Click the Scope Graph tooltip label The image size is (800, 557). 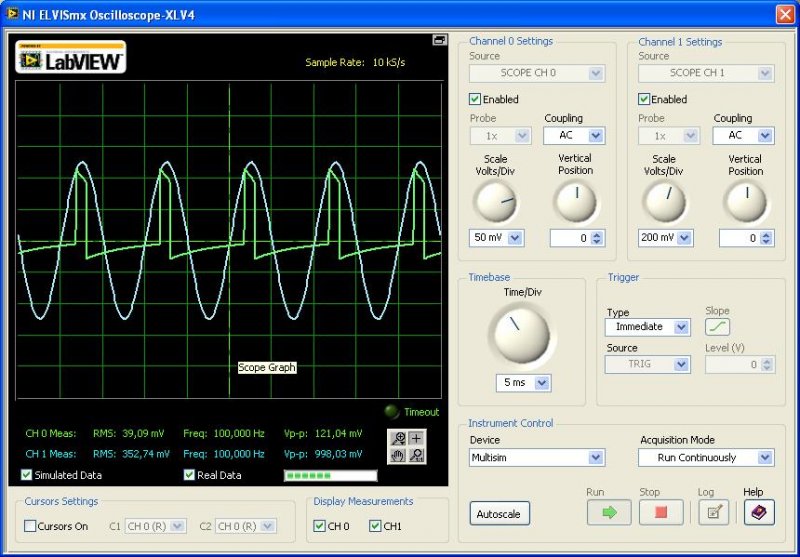click(x=267, y=367)
